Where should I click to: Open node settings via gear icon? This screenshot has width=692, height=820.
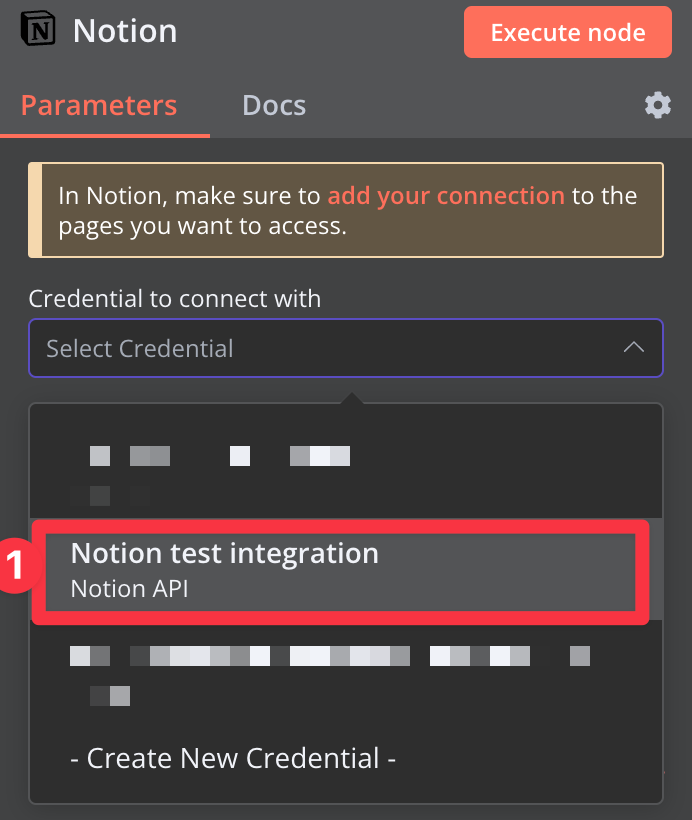coord(657,105)
